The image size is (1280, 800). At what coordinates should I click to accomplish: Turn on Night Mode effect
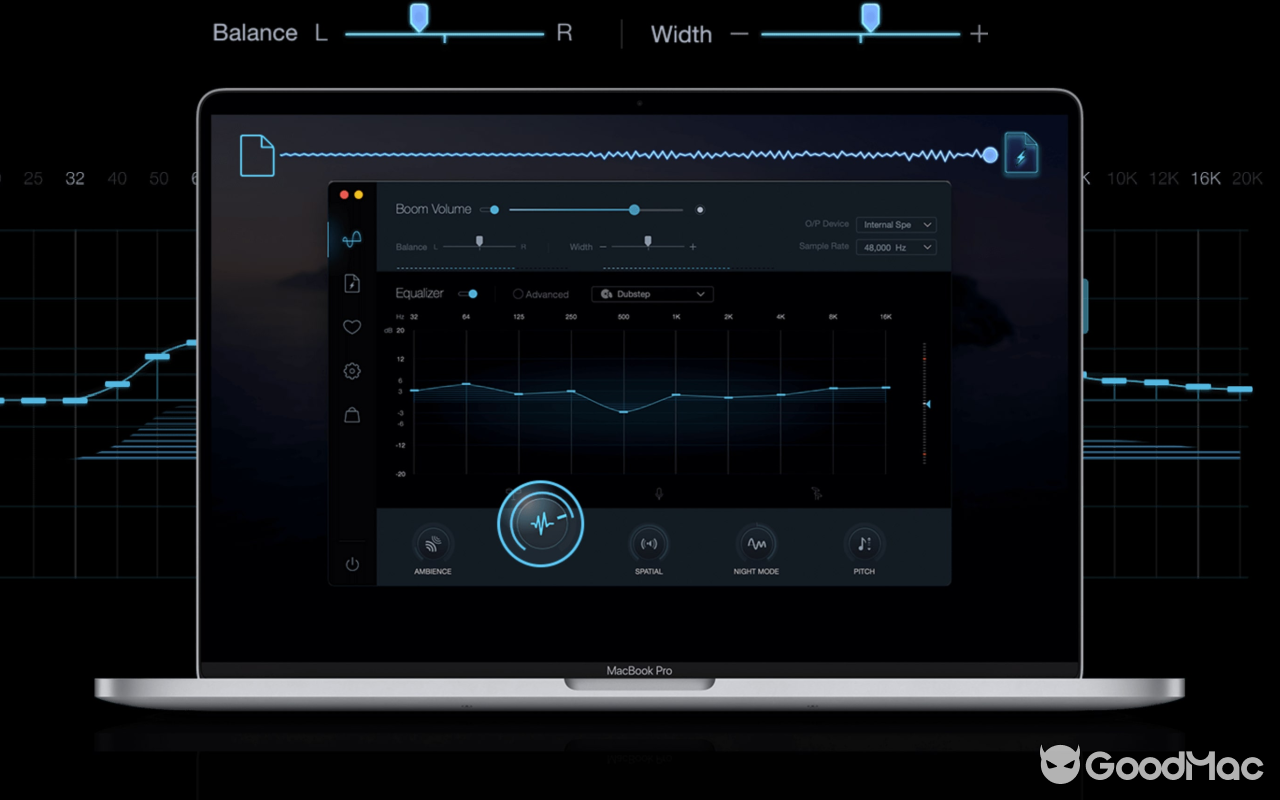click(x=756, y=543)
